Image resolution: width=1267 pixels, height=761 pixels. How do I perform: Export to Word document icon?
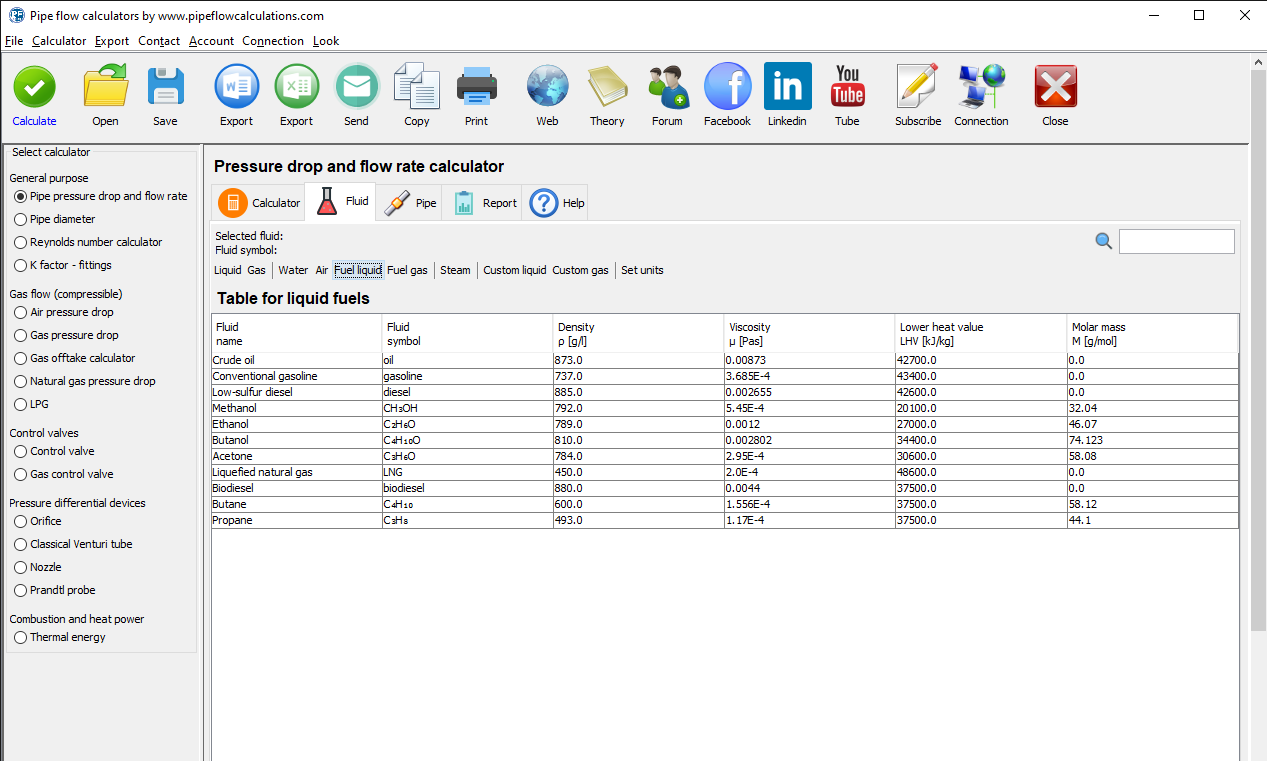[237, 88]
